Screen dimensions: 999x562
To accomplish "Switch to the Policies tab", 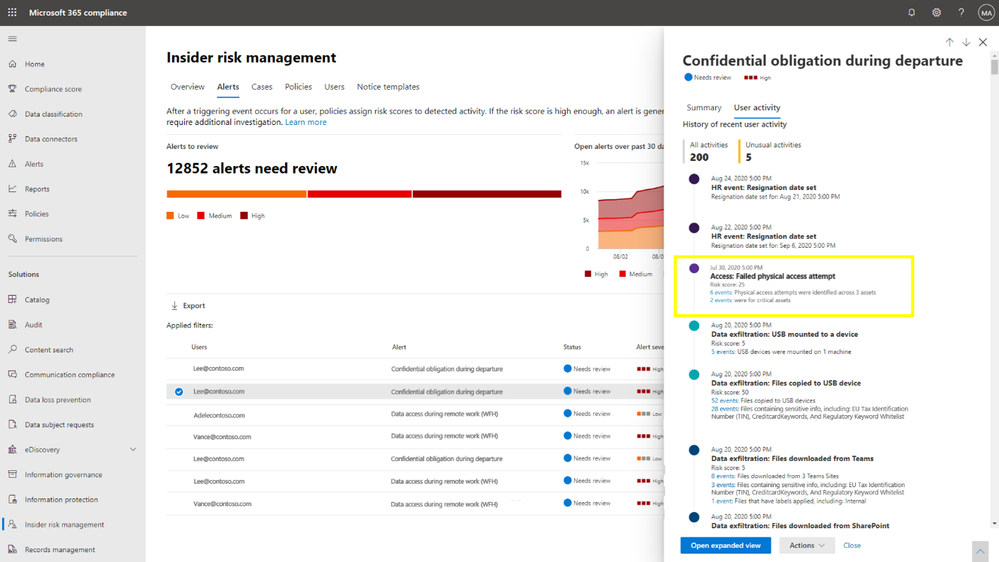I will click(298, 87).
